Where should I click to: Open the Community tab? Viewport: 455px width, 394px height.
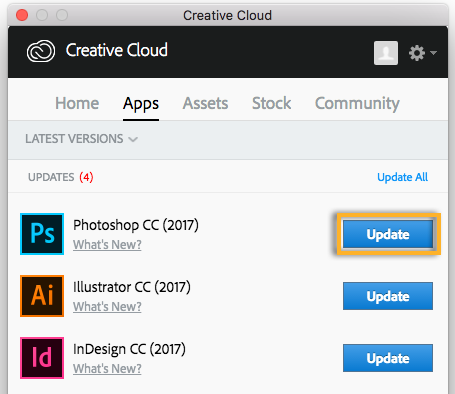(x=357, y=104)
